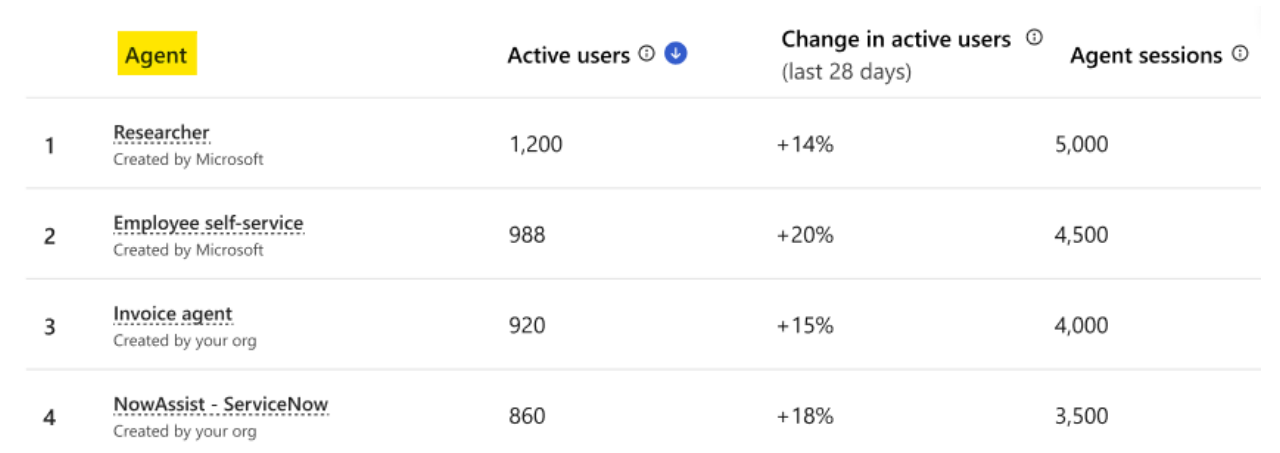Screen dimensions: 1280x453
Task: Click the 4,000 agent sessions value
Action: [x=1081, y=326]
